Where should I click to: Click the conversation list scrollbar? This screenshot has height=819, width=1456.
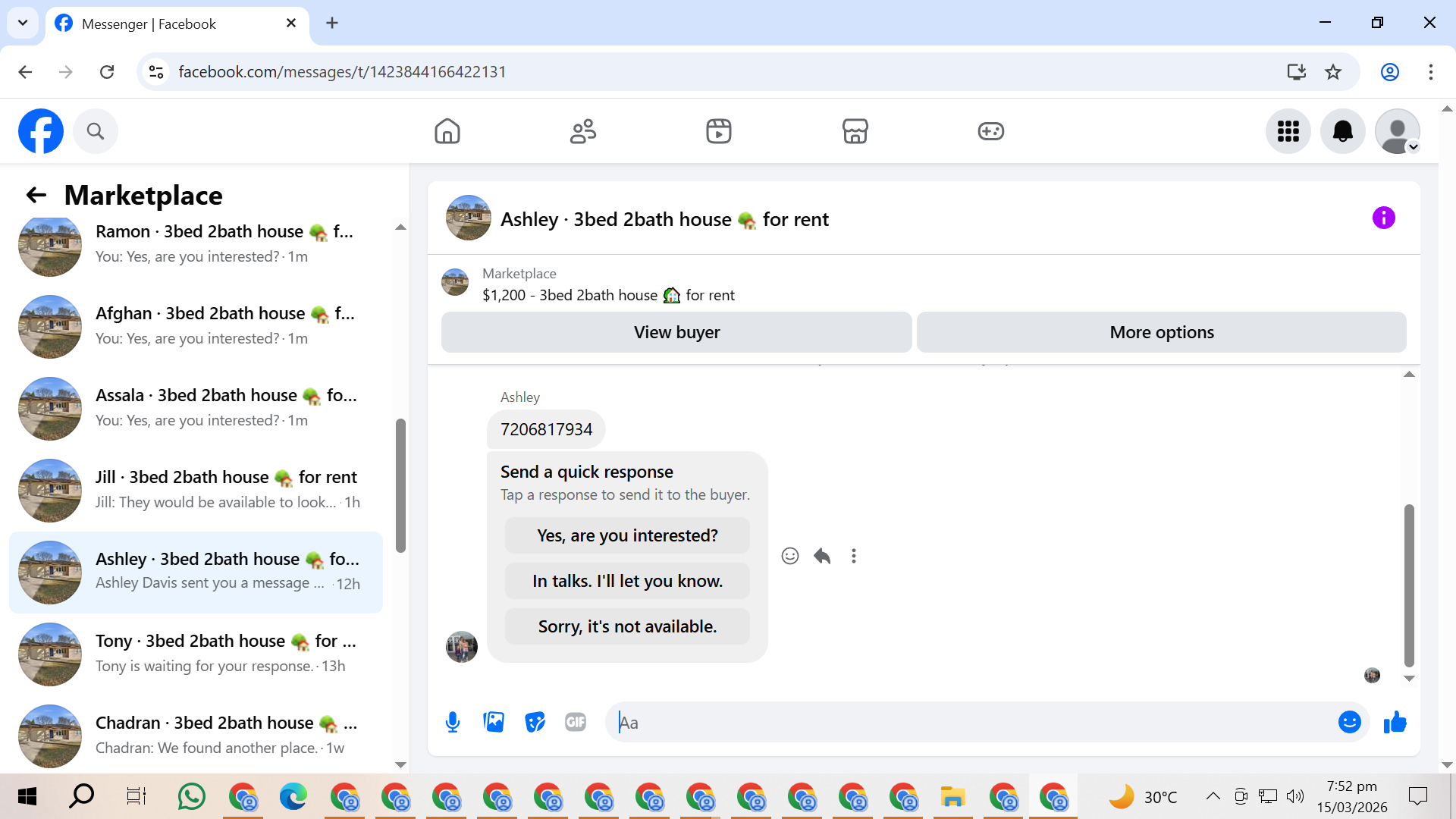point(400,485)
